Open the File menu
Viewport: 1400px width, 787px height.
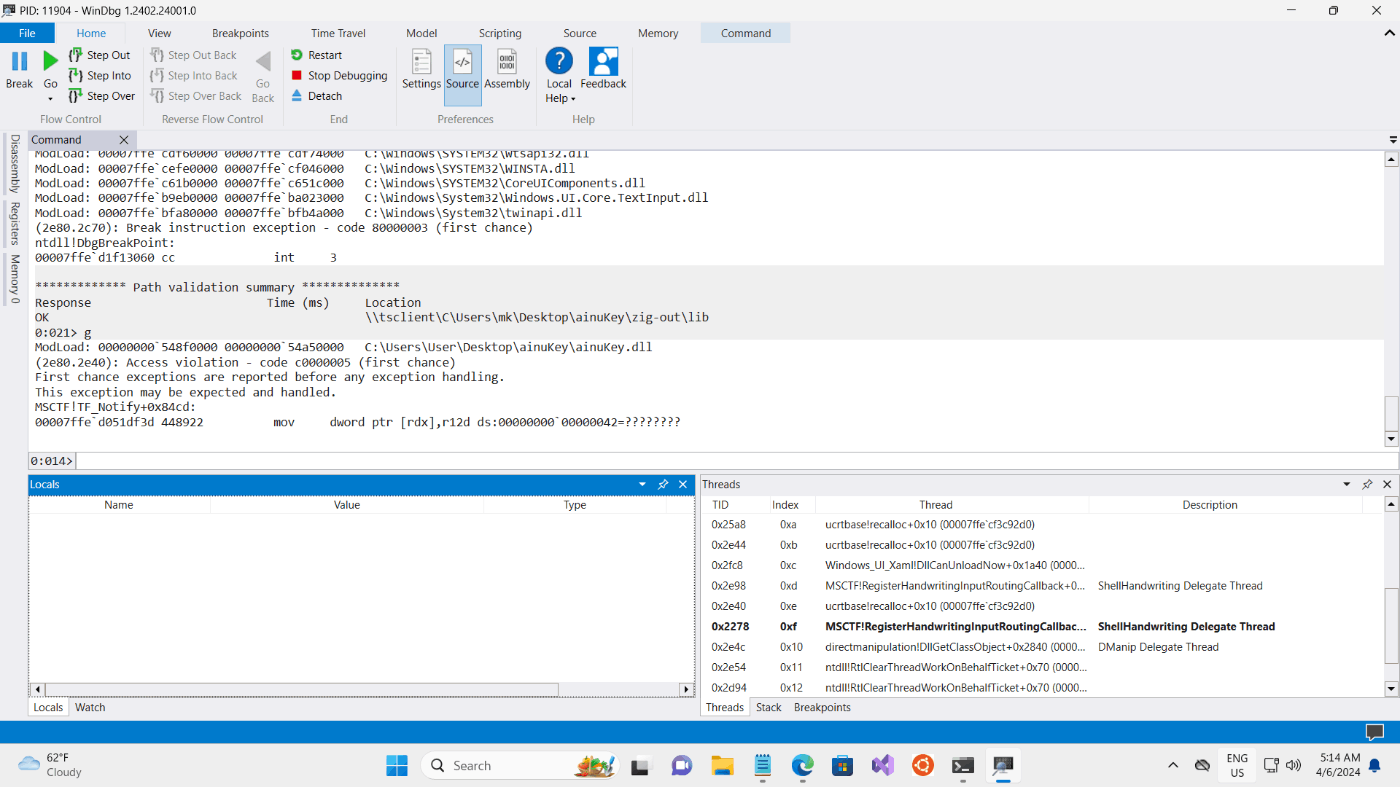coord(27,33)
